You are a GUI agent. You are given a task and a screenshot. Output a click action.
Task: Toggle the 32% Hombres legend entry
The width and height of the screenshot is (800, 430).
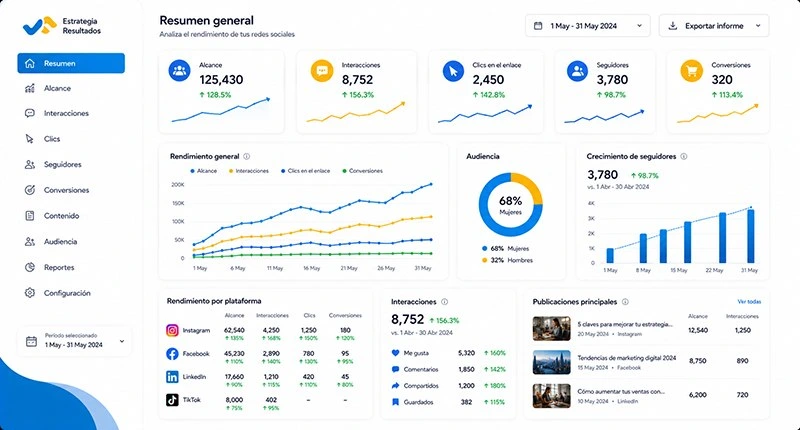(x=507, y=260)
